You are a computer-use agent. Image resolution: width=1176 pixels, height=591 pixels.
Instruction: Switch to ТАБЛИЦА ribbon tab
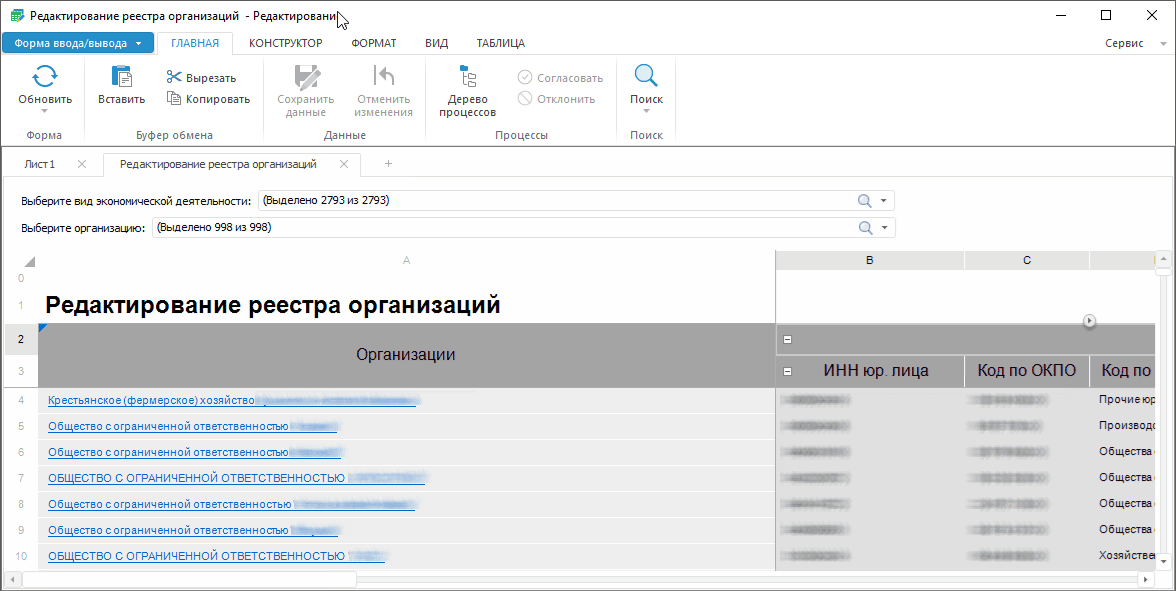[x=500, y=43]
